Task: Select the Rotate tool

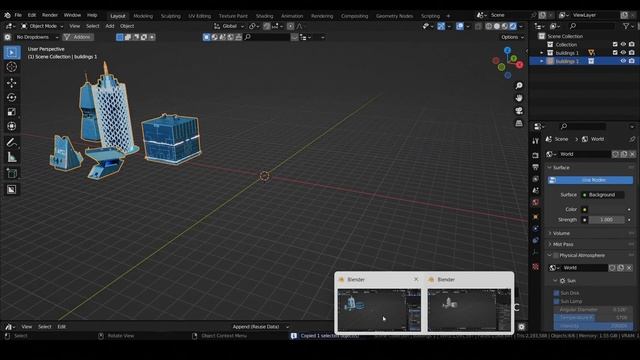Action: pyautogui.click(x=11, y=97)
